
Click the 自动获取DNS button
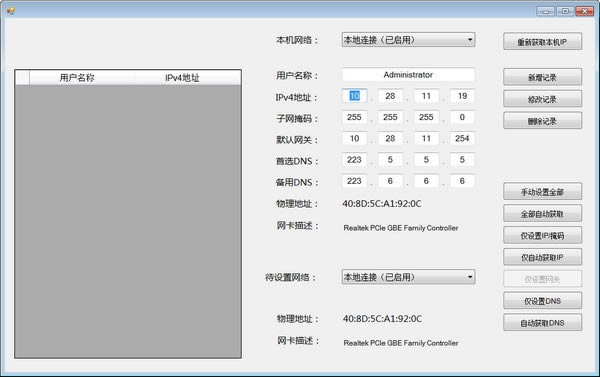click(x=543, y=323)
